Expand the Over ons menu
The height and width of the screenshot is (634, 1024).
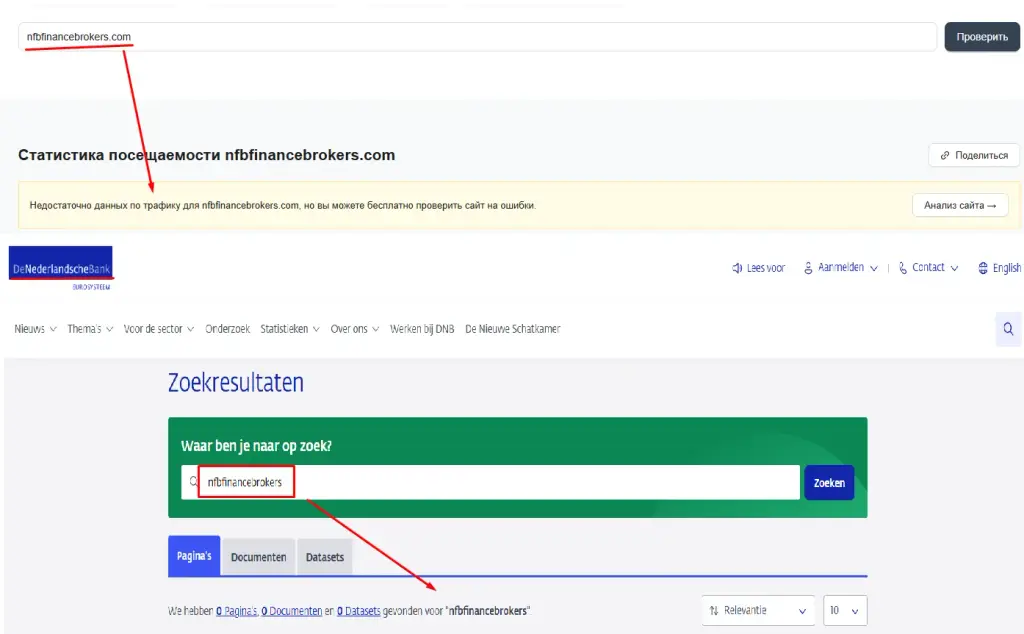click(x=355, y=329)
